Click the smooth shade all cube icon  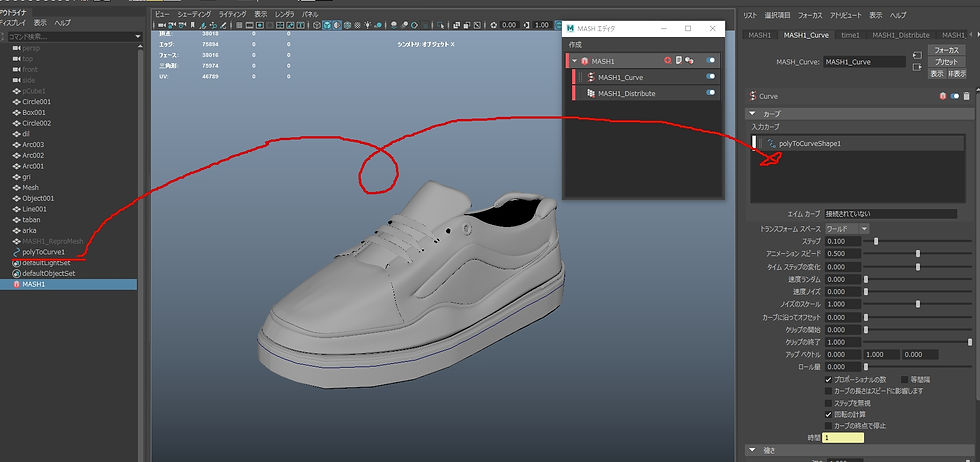tap(327, 25)
